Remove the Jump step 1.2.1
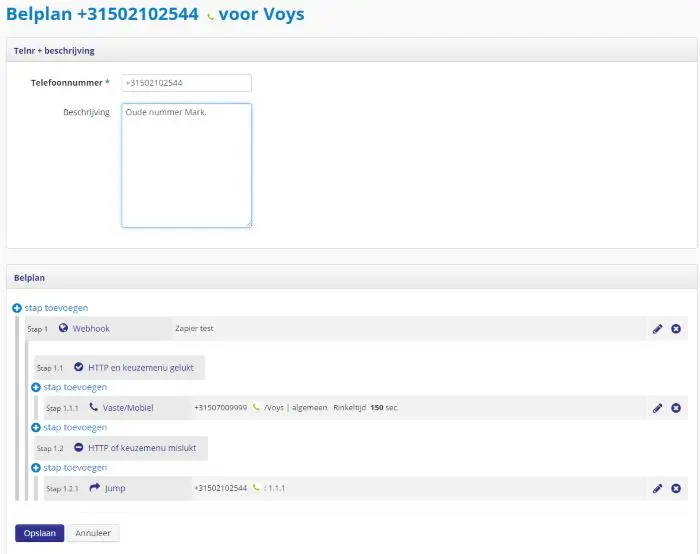 click(x=676, y=488)
